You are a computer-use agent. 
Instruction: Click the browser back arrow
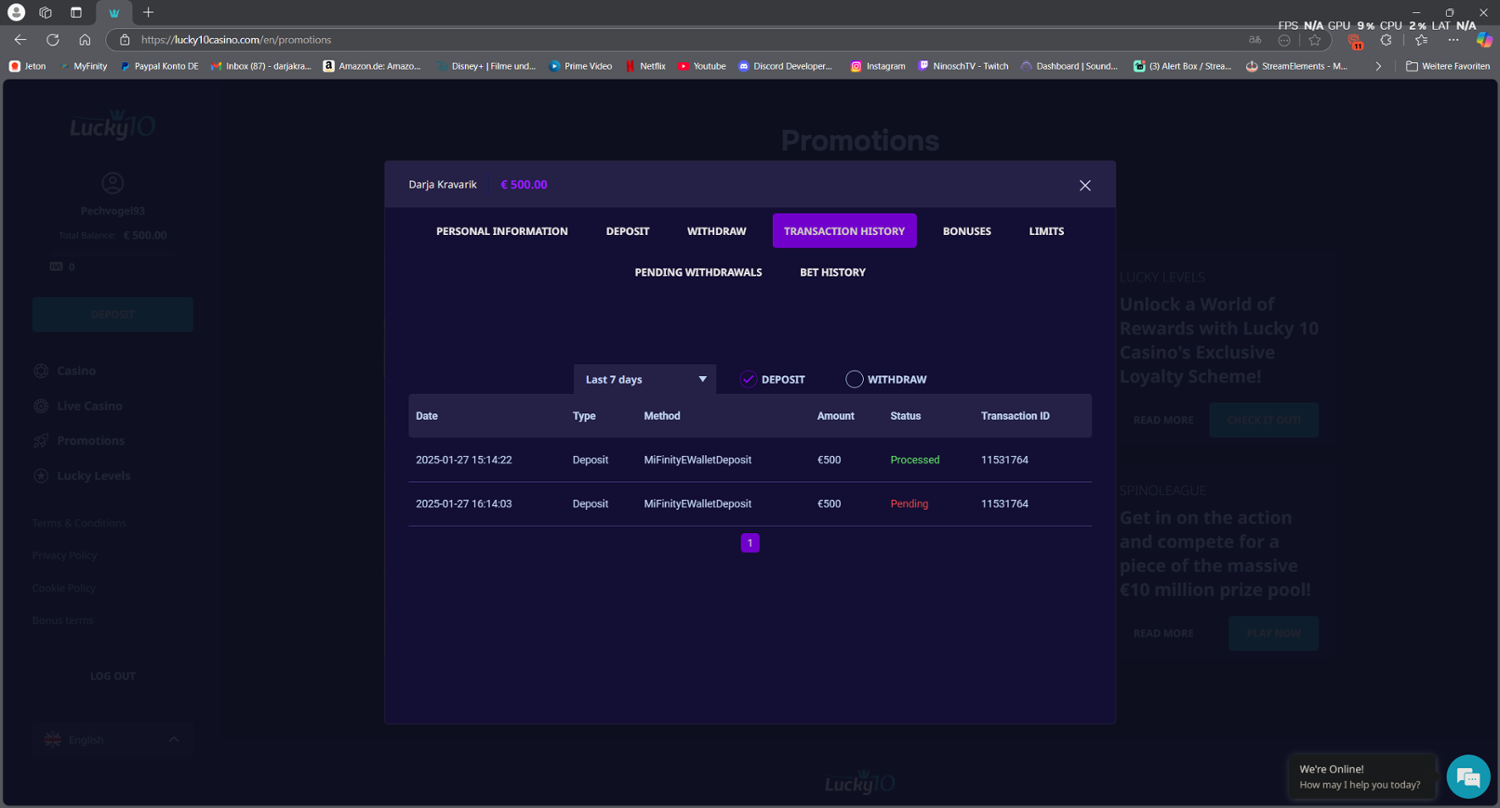pyautogui.click(x=20, y=40)
